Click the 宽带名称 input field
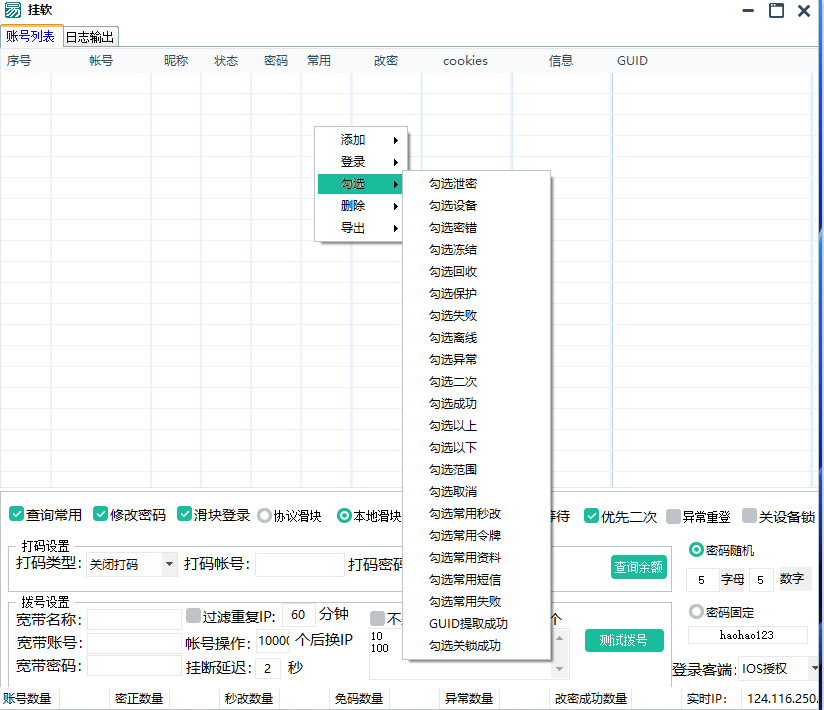 tap(134, 619)
